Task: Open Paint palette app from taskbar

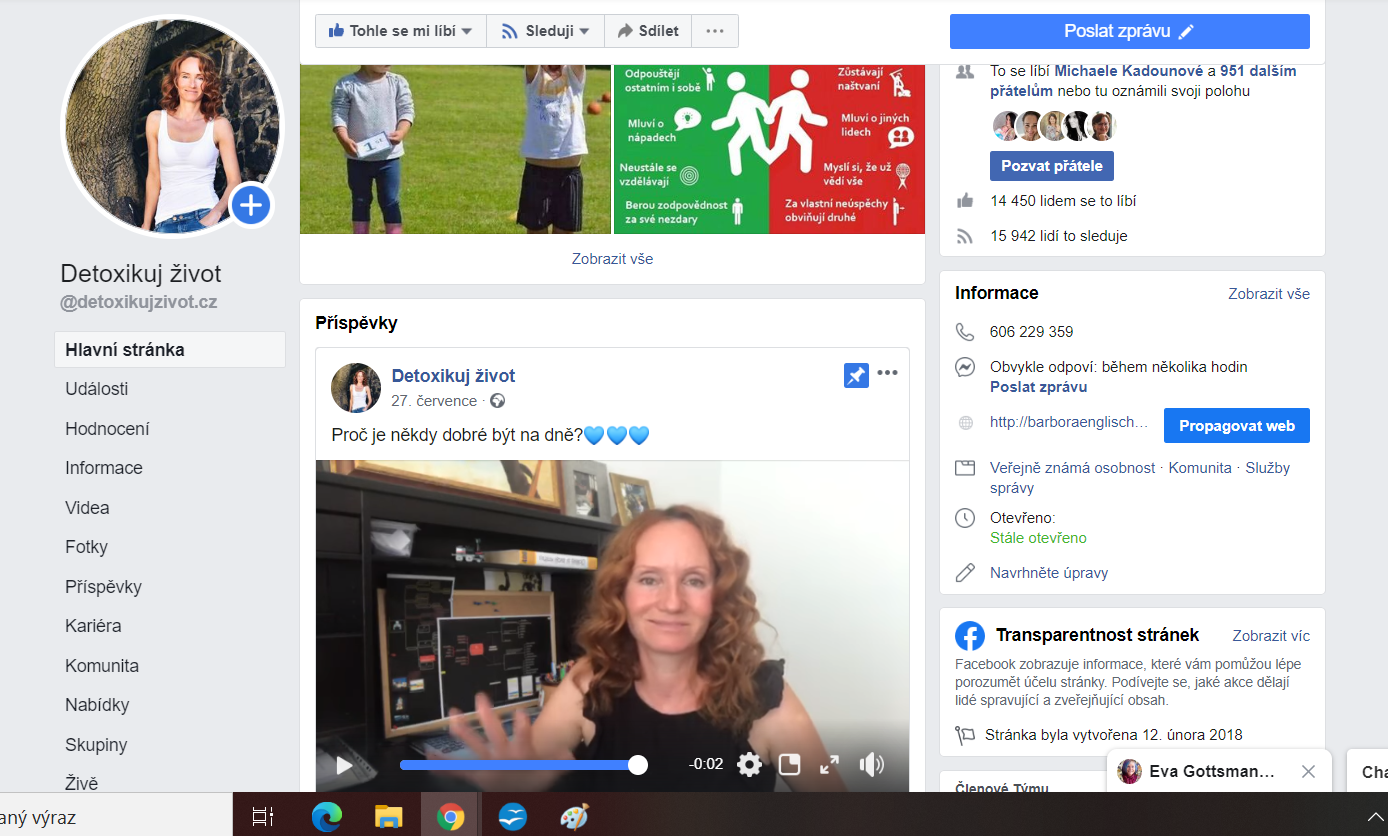Action: 574,816
